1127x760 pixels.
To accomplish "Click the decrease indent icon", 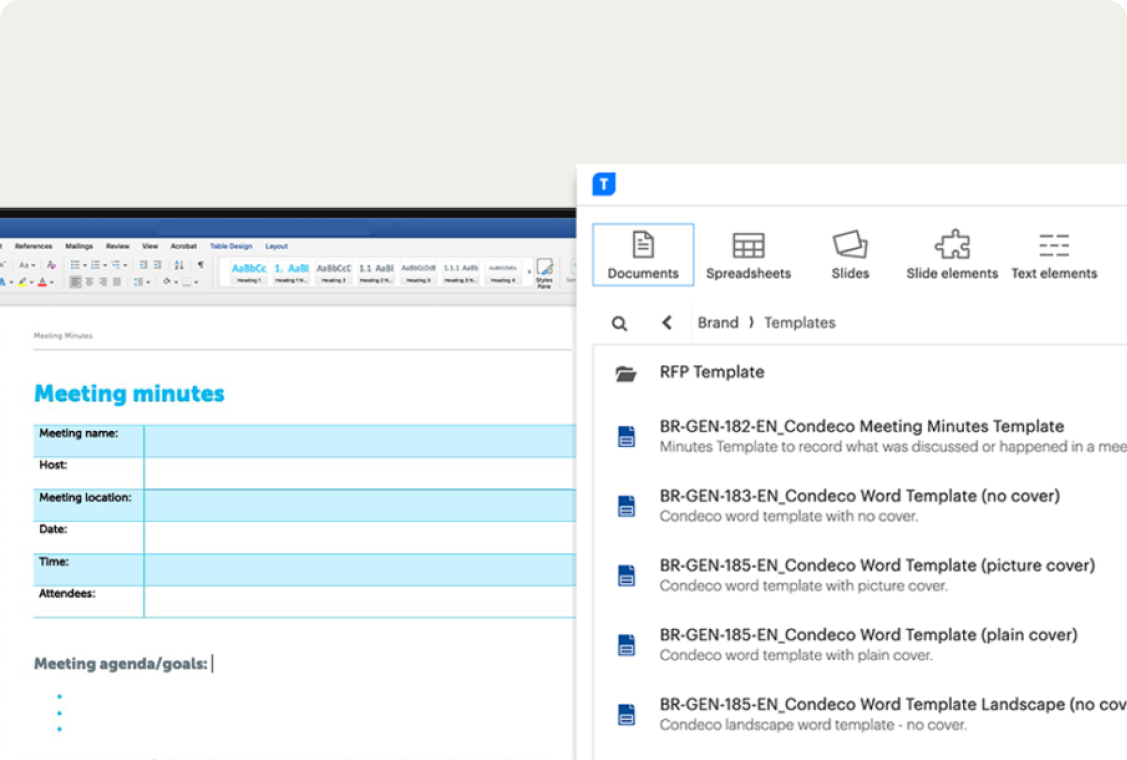I will pyautogui.click(x=143, y=265).
